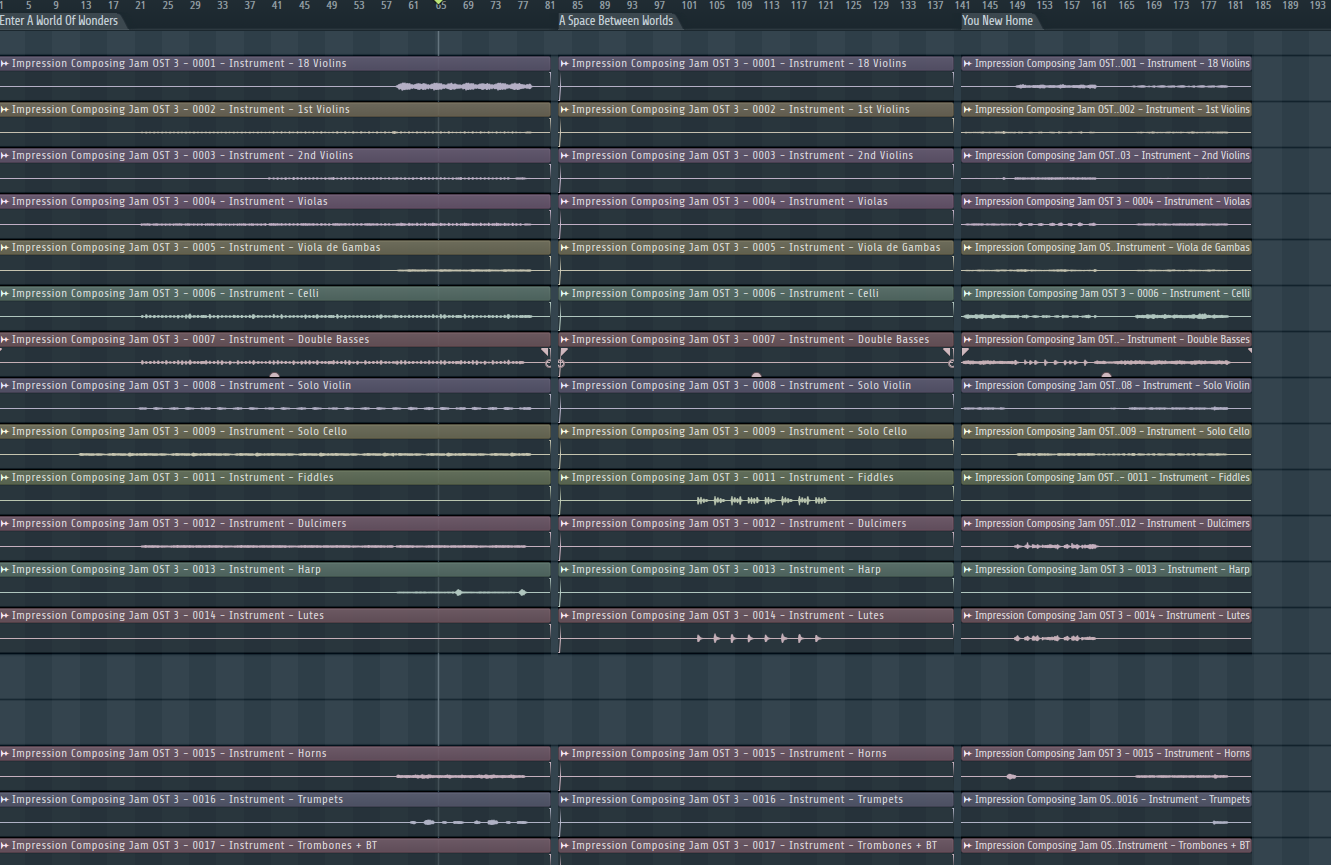This screenshot has width=1331, height=865.
Task: Open Harp clip menu, A Space Between Worlds
Action: 565,570
